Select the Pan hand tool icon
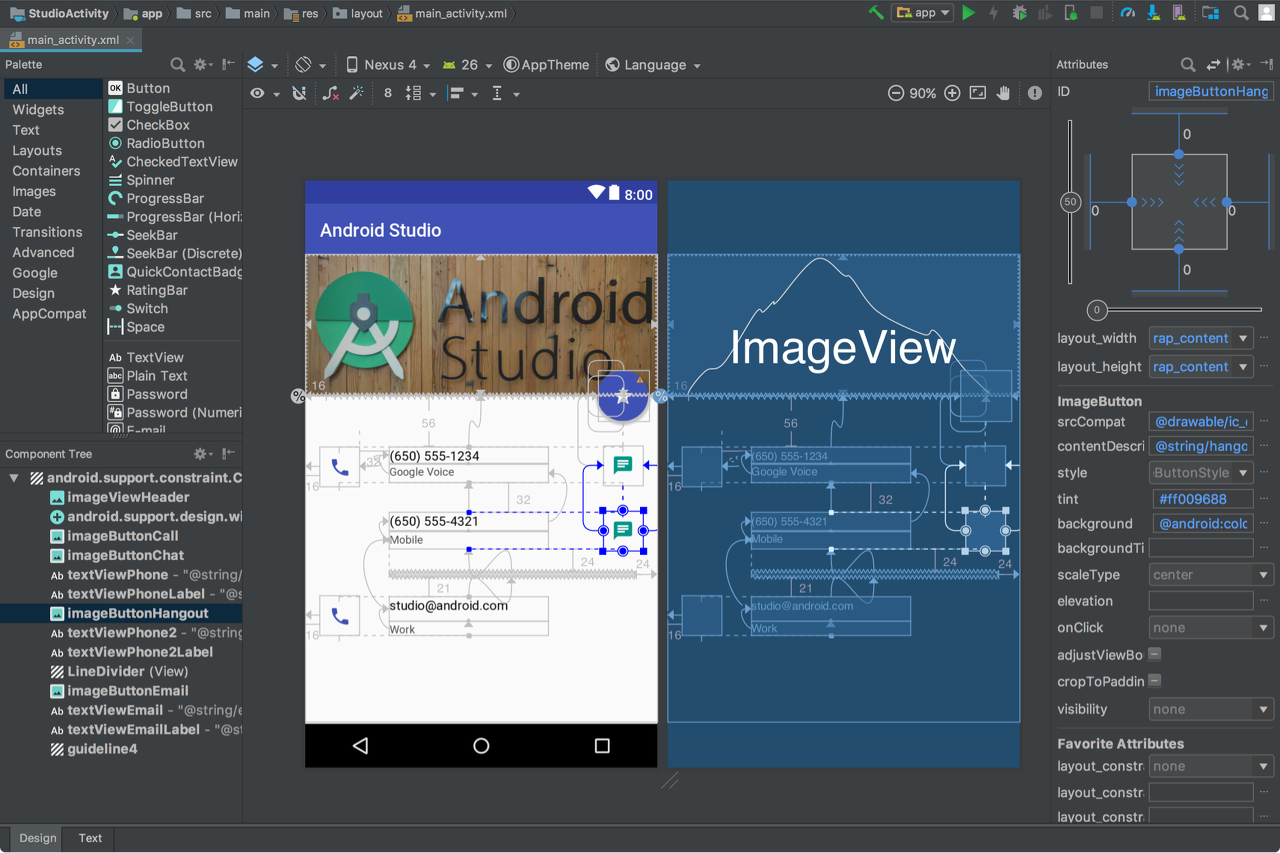Image resolution: width=1280 pixels, height=853 pixels. click(x=1003, y=93)
